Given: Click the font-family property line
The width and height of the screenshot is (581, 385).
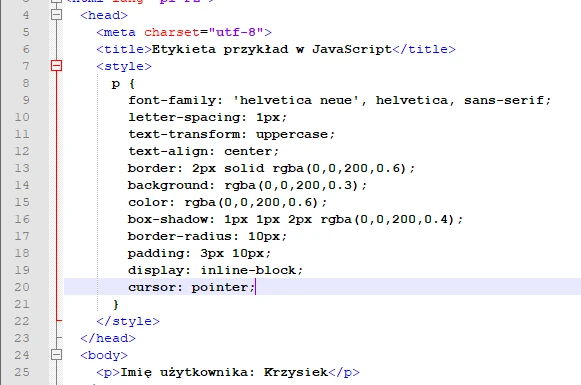Looking at the screenshot, I should [340, 100].
